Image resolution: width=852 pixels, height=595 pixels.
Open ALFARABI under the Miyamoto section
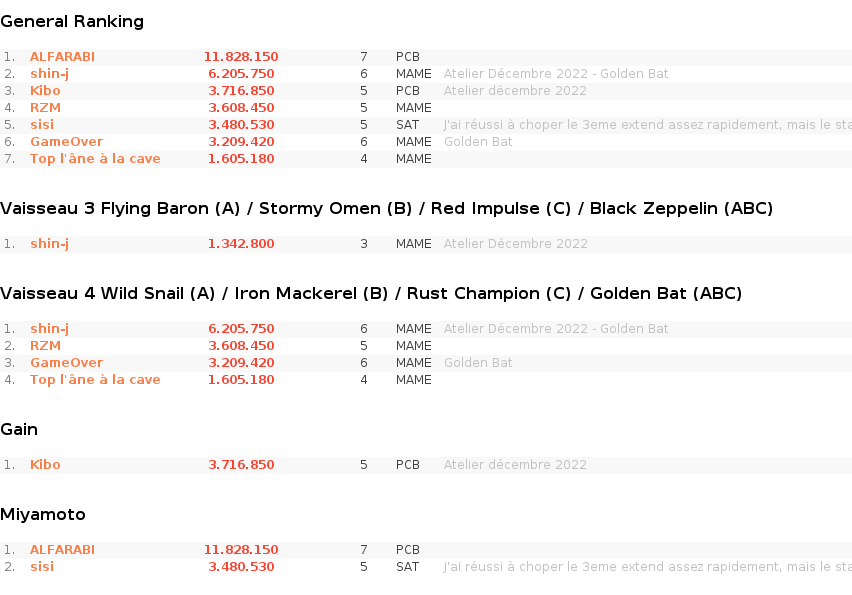(x=62, y=549)
